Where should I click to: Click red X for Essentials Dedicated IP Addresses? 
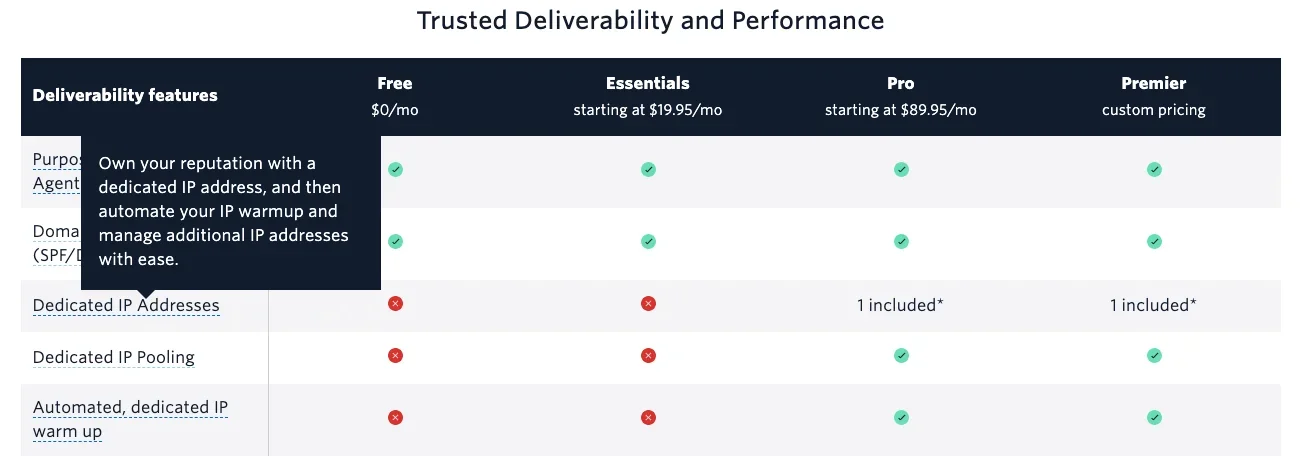coord(648,303)
